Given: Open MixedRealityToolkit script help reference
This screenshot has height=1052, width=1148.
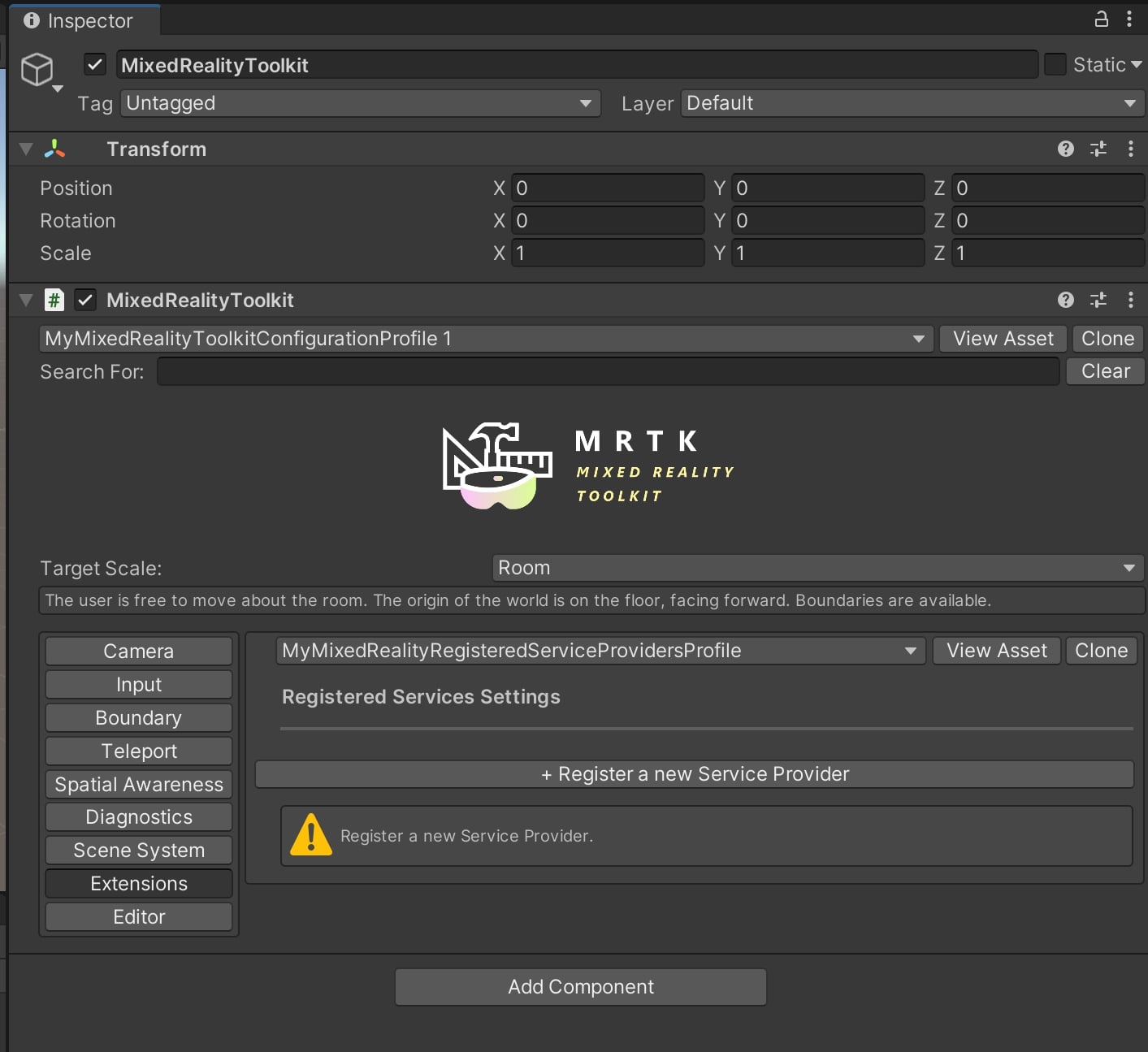Looking at the screenshot, I should coord(1066,300).
